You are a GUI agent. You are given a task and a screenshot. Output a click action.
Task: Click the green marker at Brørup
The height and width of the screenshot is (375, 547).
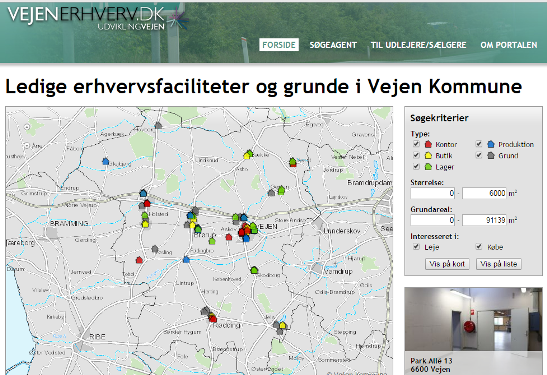point(198,229)
